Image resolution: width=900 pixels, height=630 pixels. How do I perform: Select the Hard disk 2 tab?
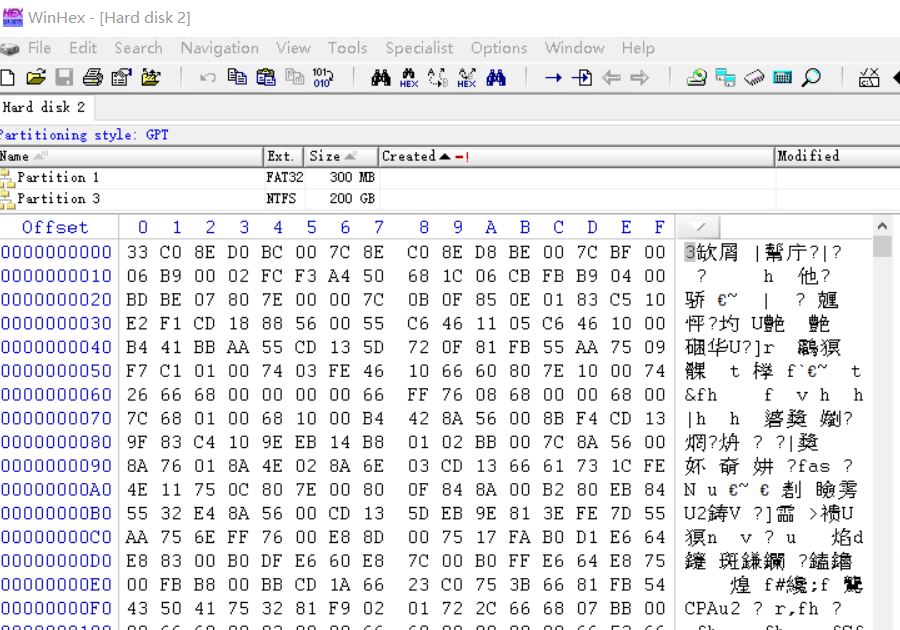[45, 107]
